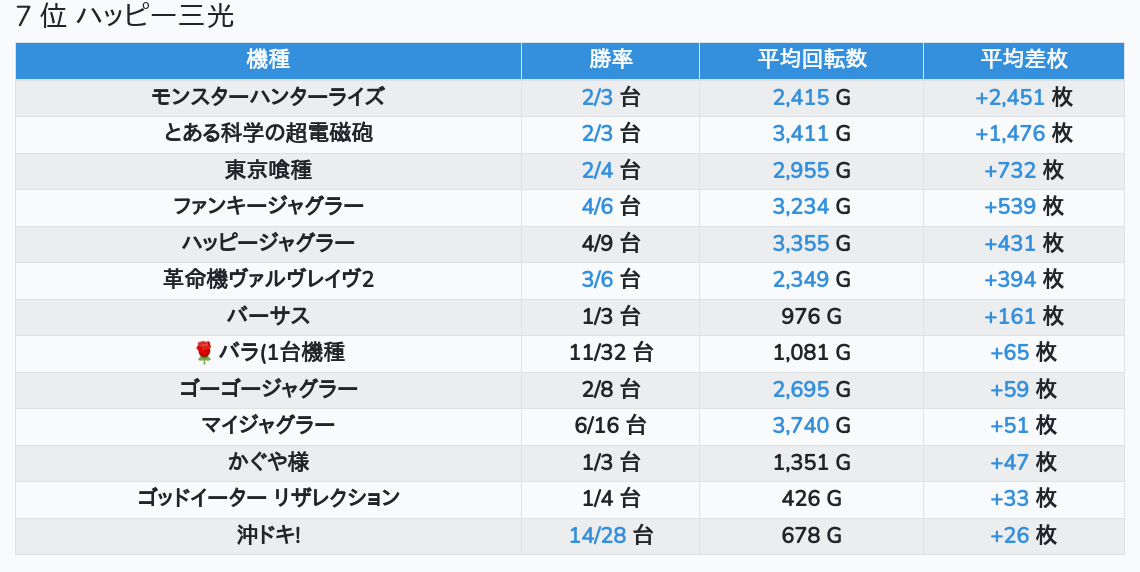Open the マイジャグラー entry

(268, 425)
